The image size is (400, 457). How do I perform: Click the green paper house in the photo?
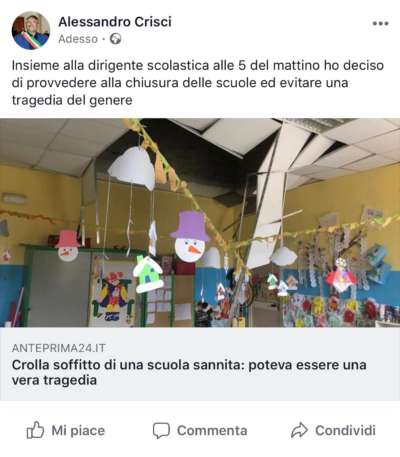click(x=148, y=274)
